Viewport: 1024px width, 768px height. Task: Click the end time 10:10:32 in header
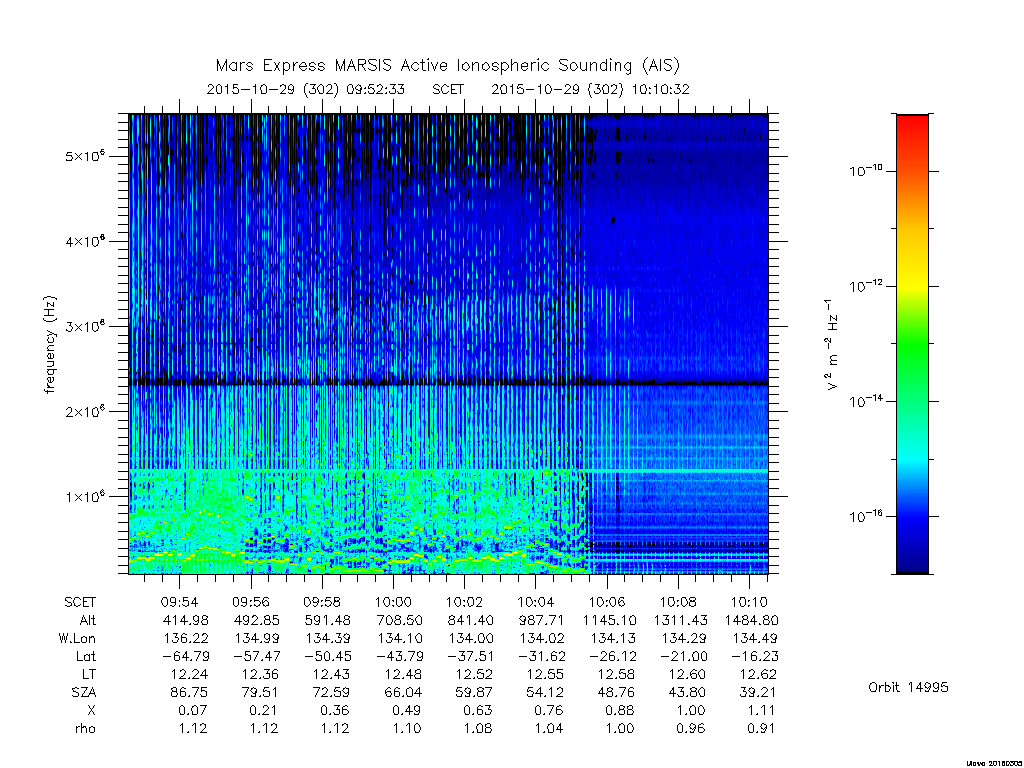pyautogui.click(x=660, y=89)
